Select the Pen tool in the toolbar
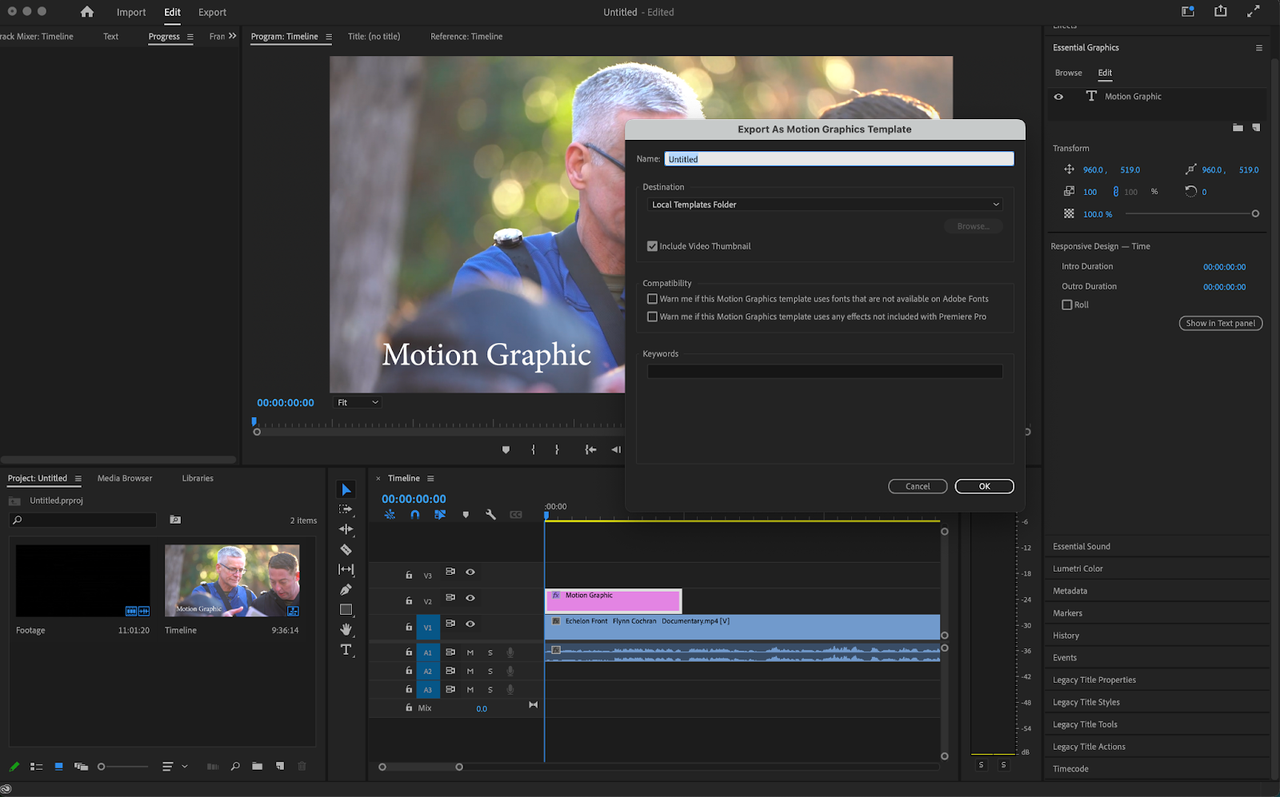 (x=346, y=589)
